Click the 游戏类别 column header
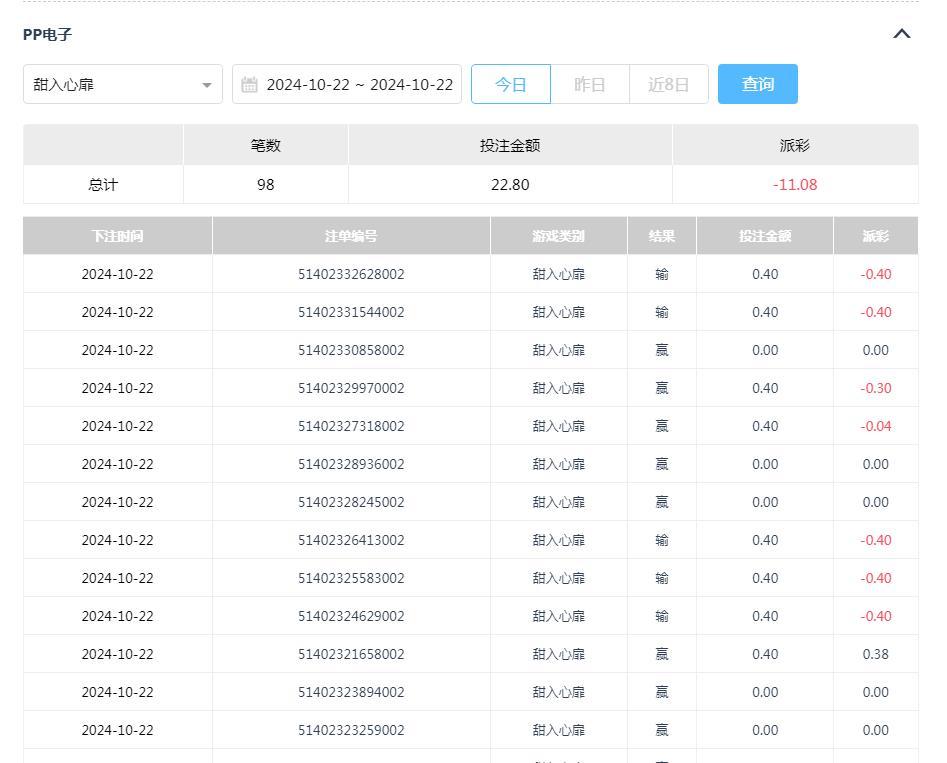 558,235
